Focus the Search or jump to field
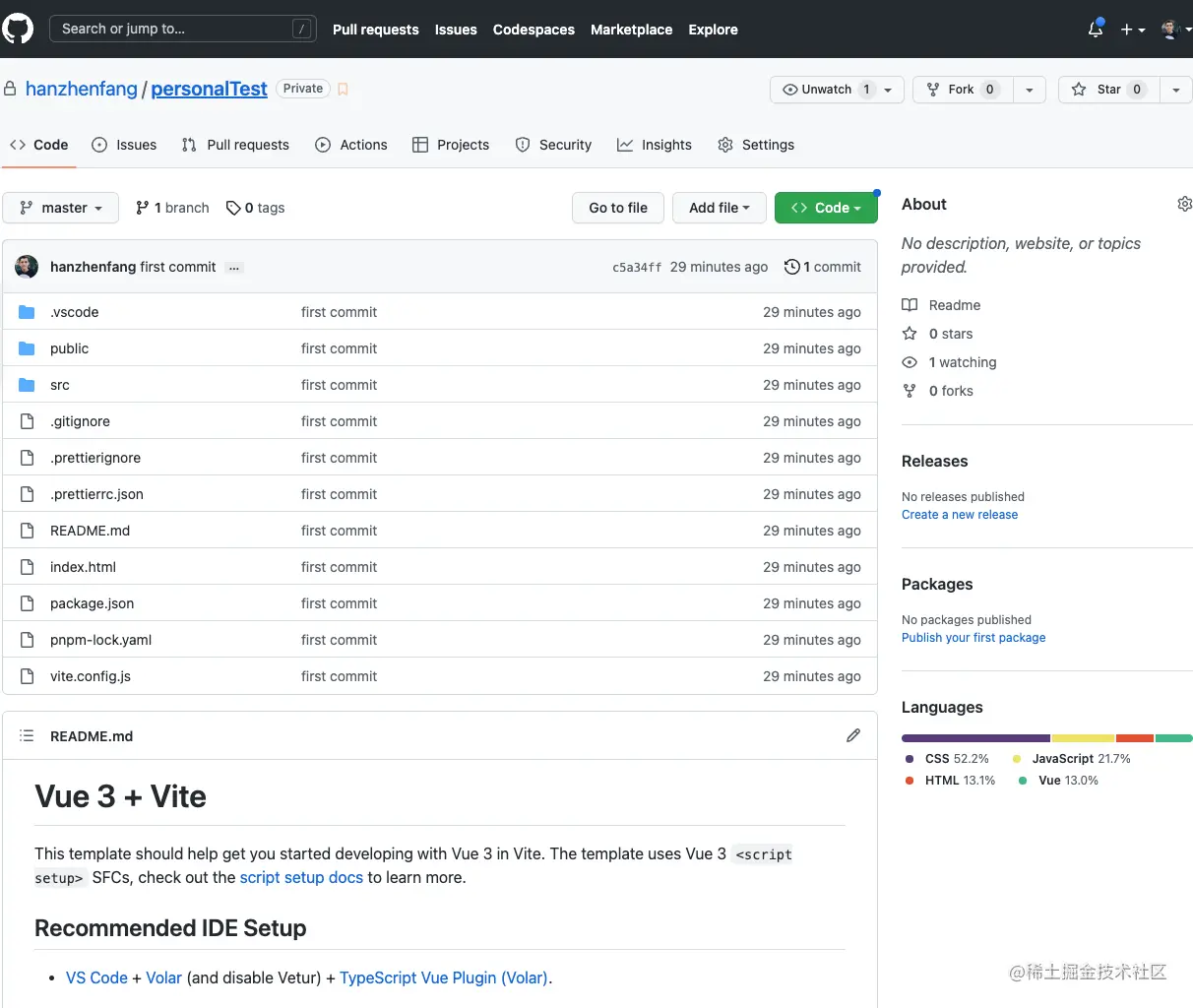 coord(183,29)
